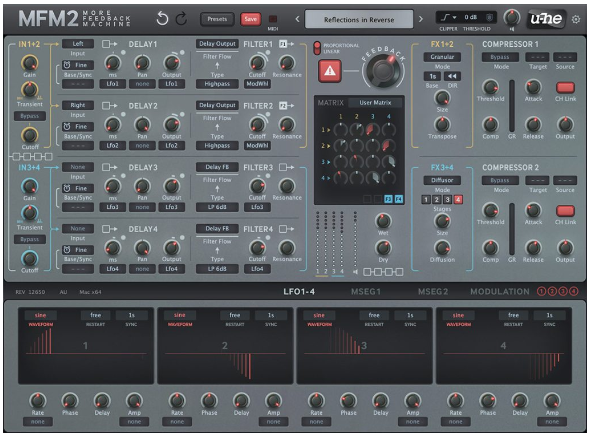Click the granular reverse direction arrows

pyautogui.click(x=452, y=76)
